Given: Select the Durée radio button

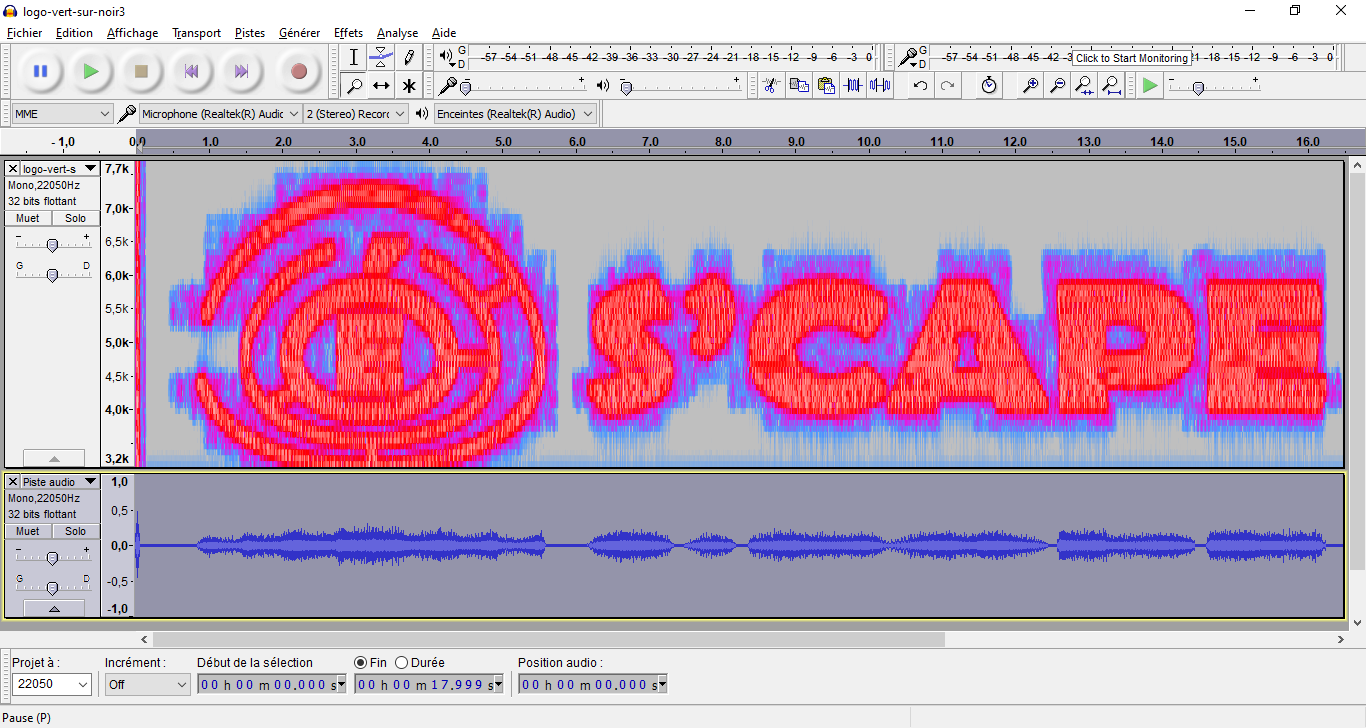Looking at the screenshot, I should pos(402,662).
